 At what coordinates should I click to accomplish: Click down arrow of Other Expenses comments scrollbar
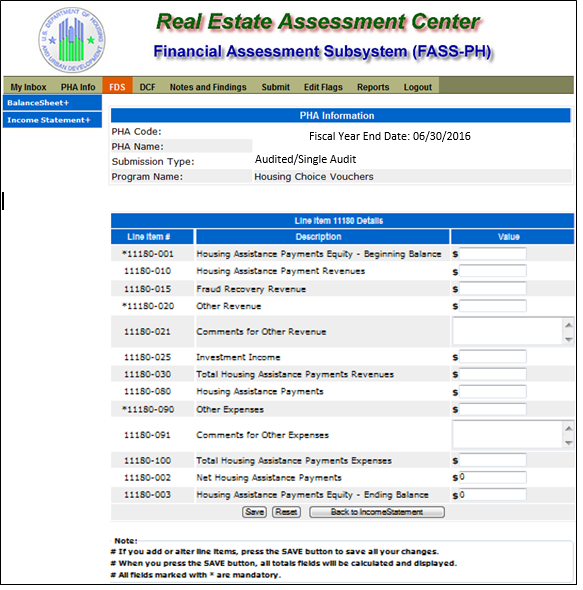568,443
